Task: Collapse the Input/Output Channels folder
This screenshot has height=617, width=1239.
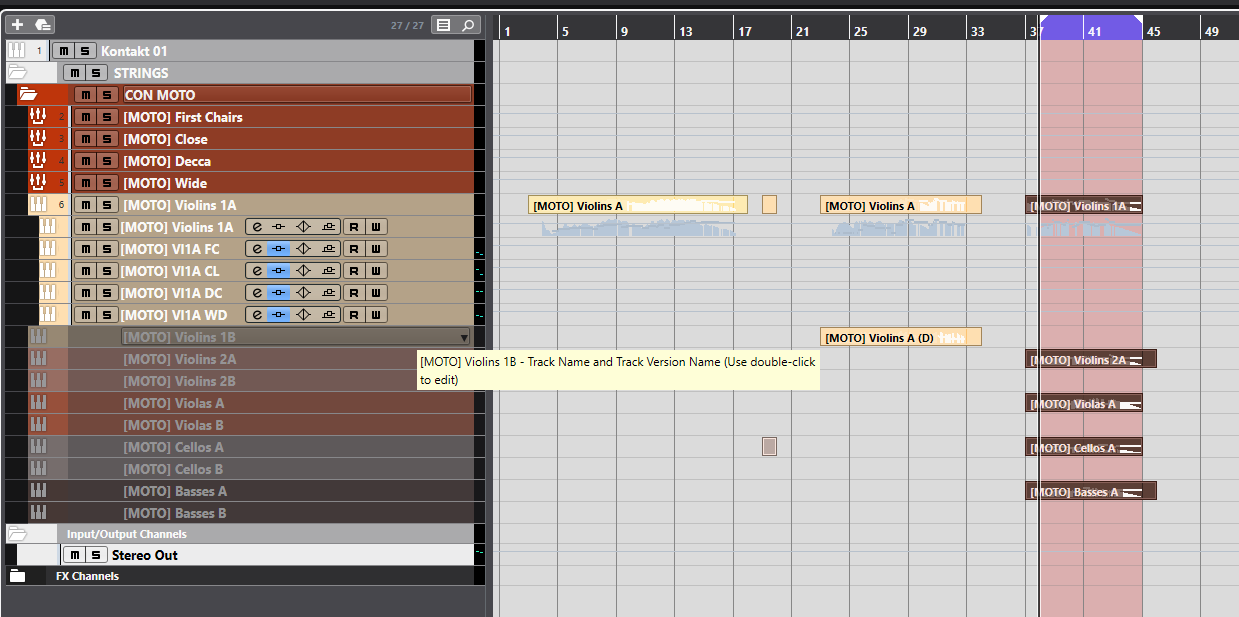Action: (x=17, y=533)
